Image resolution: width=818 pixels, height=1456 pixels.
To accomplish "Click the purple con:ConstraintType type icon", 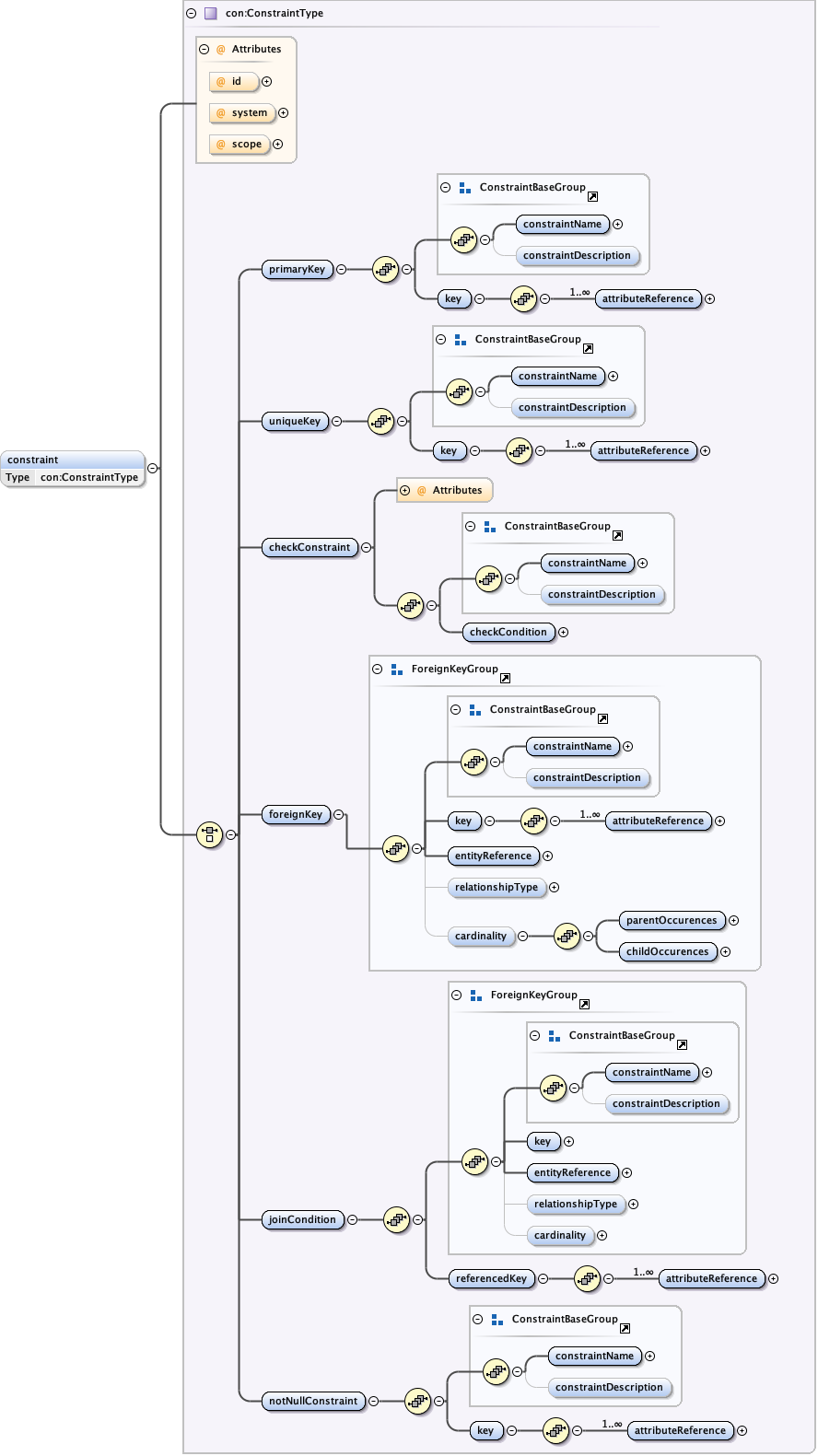I will tap(211, 14).
